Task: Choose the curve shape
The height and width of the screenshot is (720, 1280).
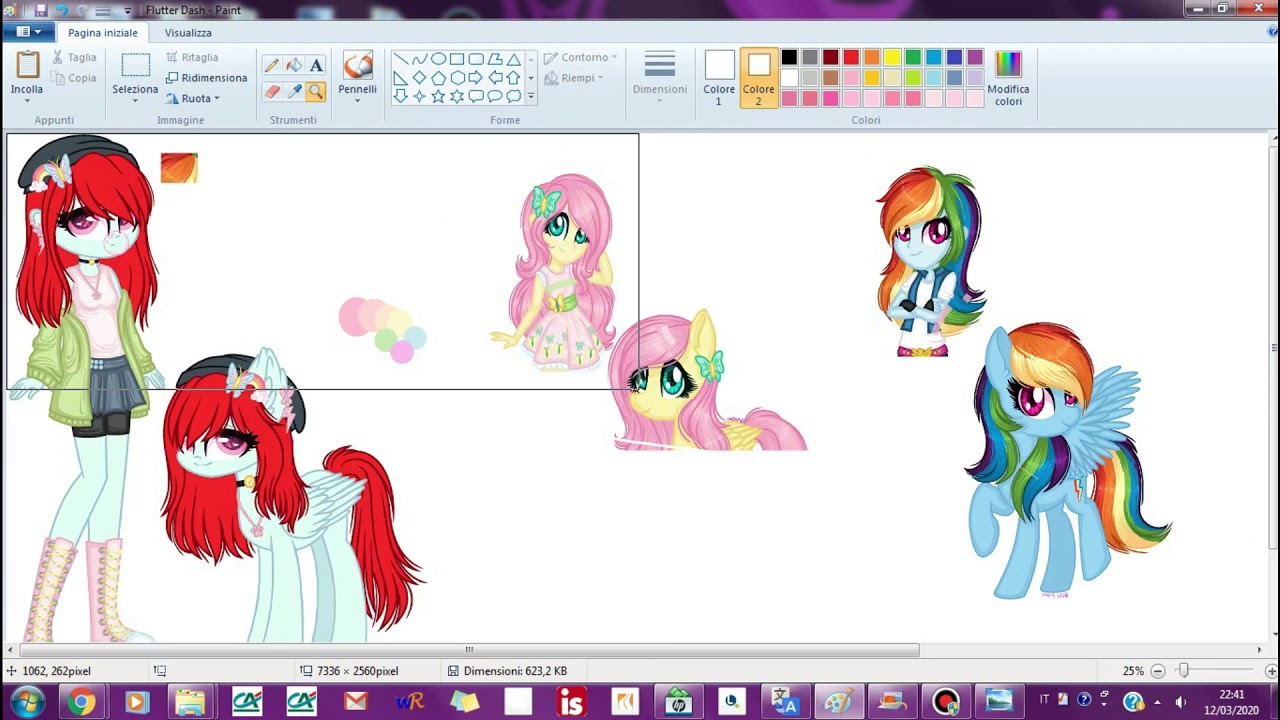Action: (x=419, y=59)
